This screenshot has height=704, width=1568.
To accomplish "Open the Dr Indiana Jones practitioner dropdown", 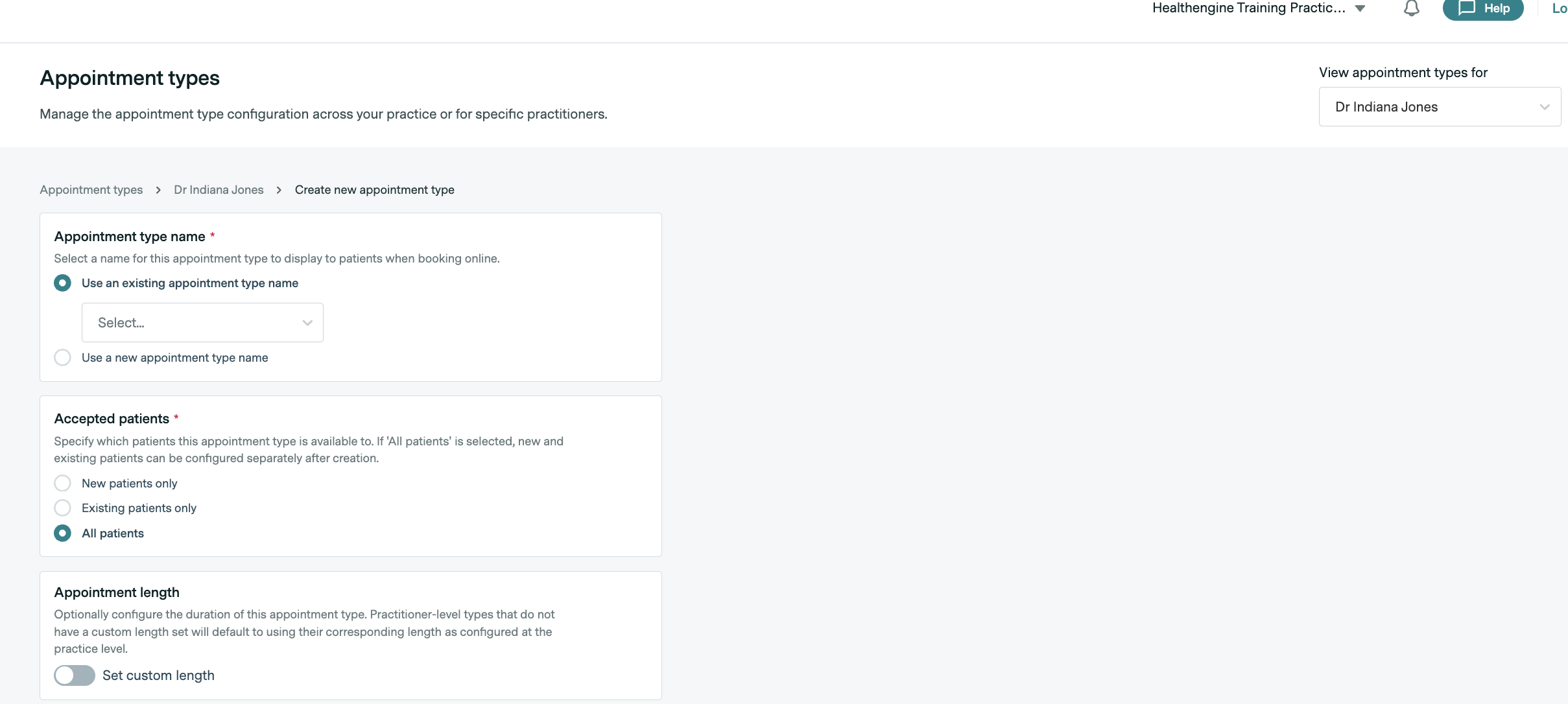I will (x=1439, y=107).
